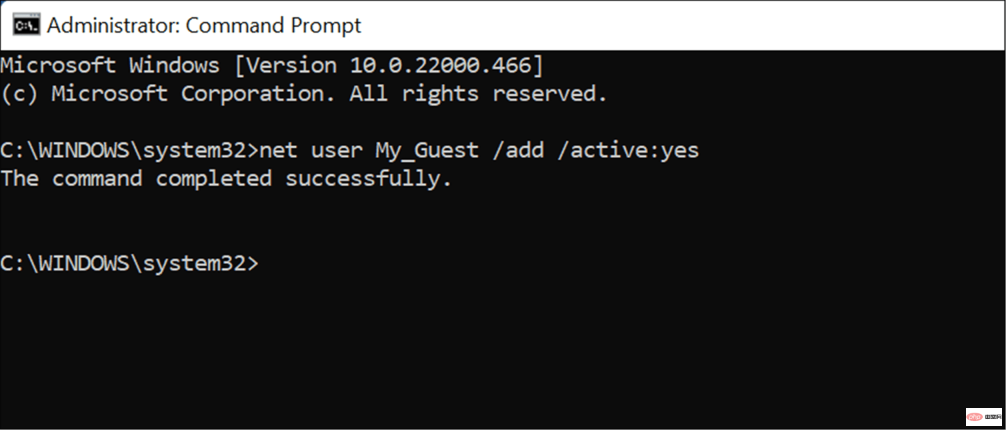Click the 'Microsoft Windows' text on first line
The height and width of the screenshot is (430, 1006).
[109, 67]
